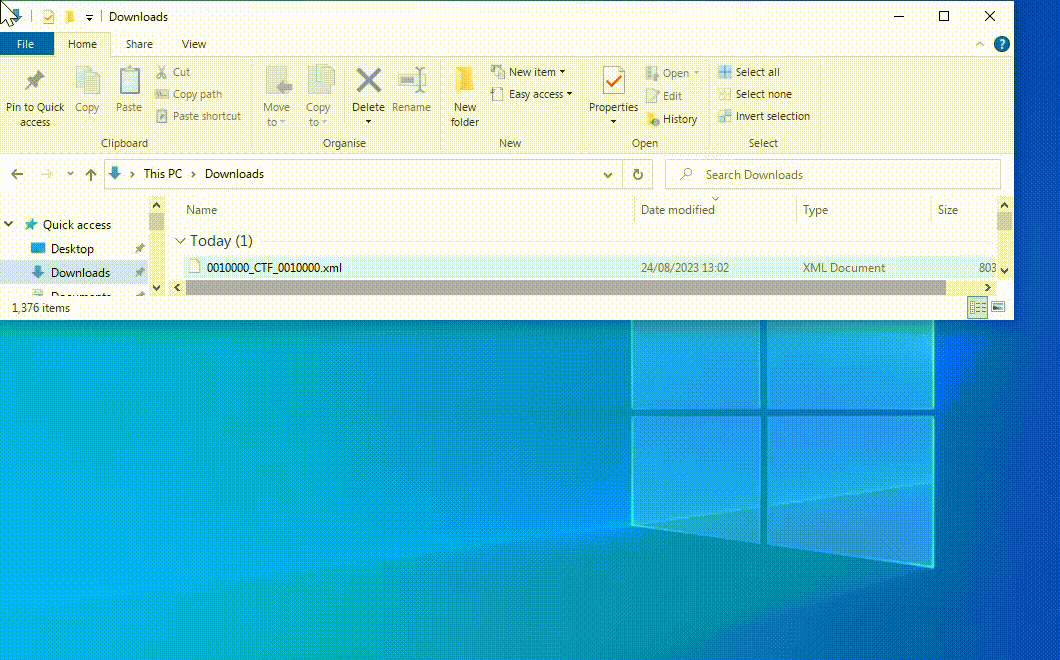Maximize the Downloads window

pyautogui.click(x=944, y=16)
